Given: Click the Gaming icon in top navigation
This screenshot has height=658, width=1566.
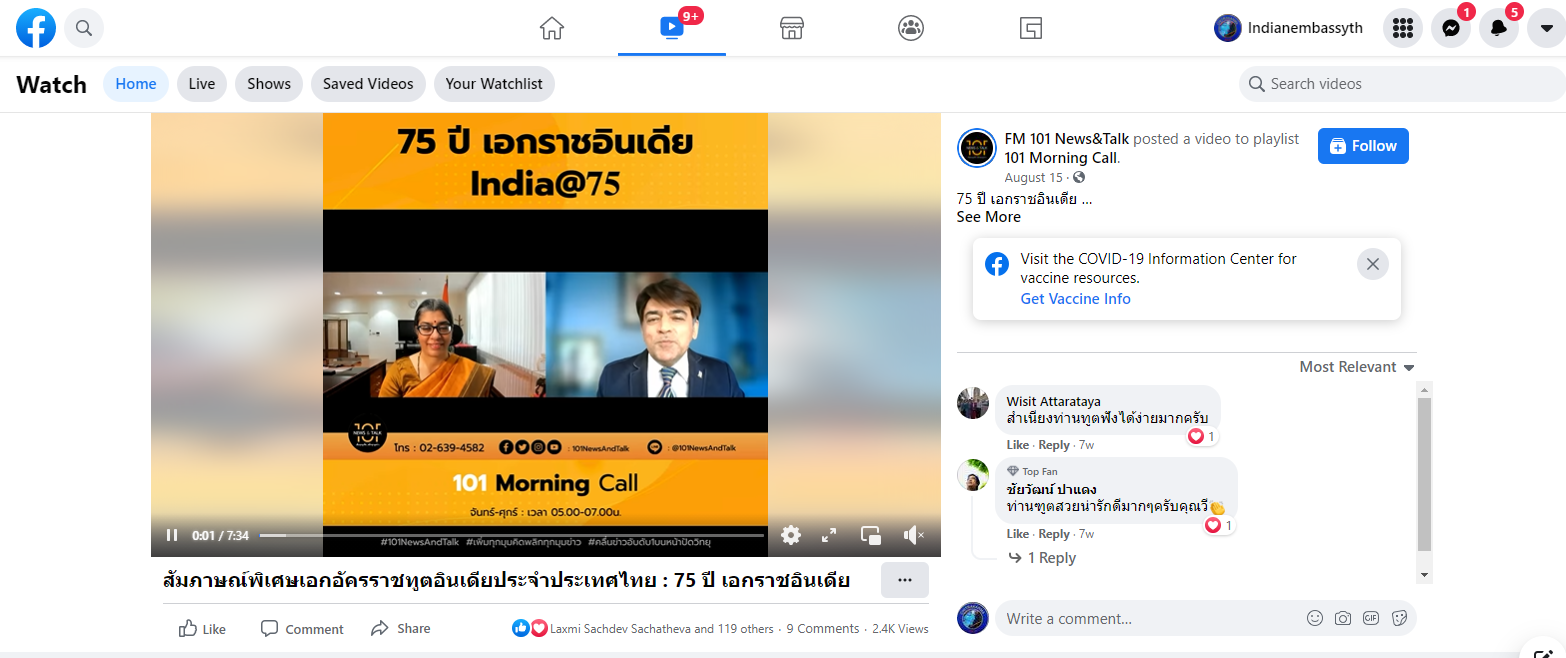Looking at the screenshot, I should (x=1031, y=28).
